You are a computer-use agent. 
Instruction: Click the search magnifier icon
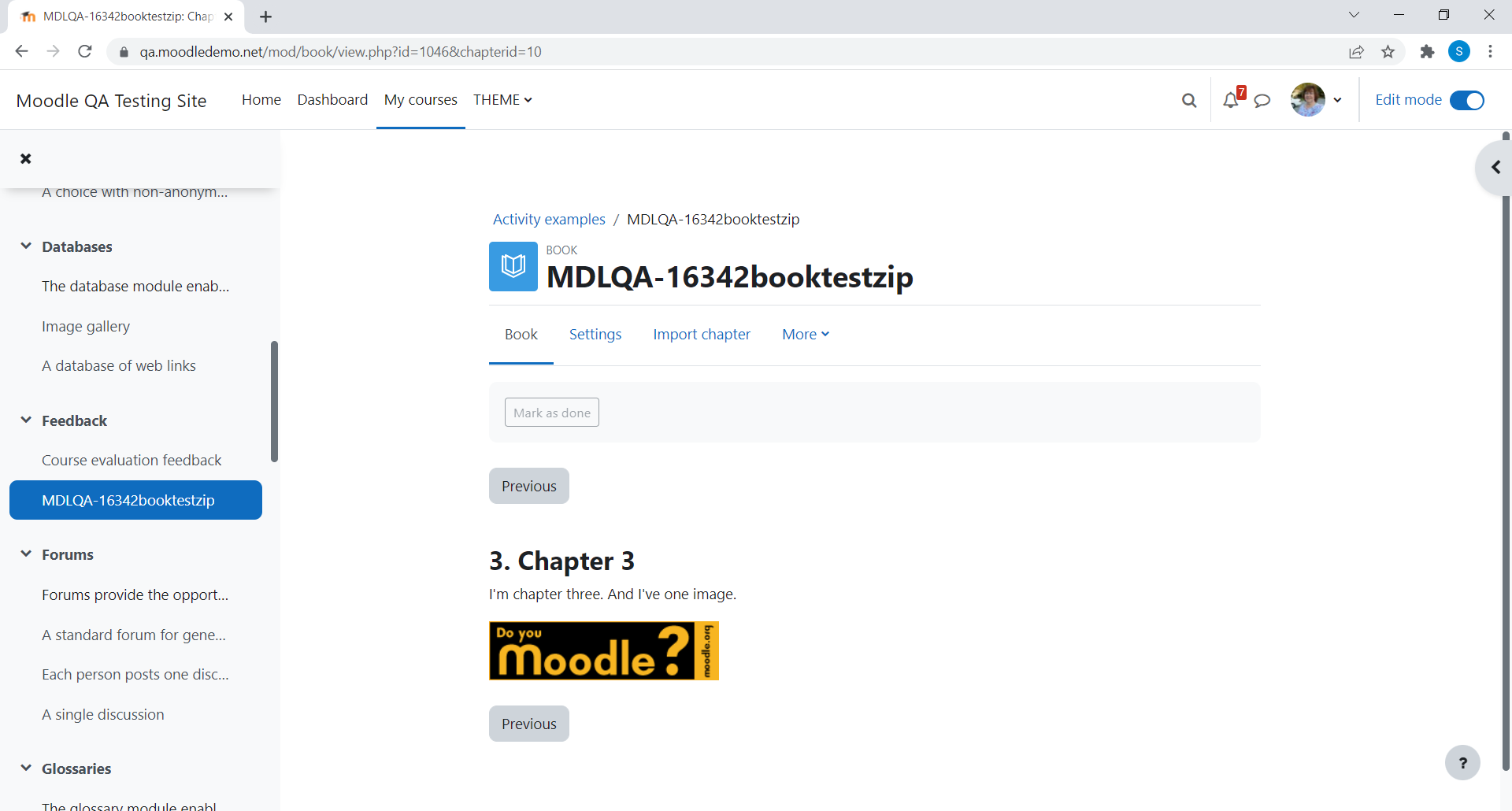pos(1189,100)
